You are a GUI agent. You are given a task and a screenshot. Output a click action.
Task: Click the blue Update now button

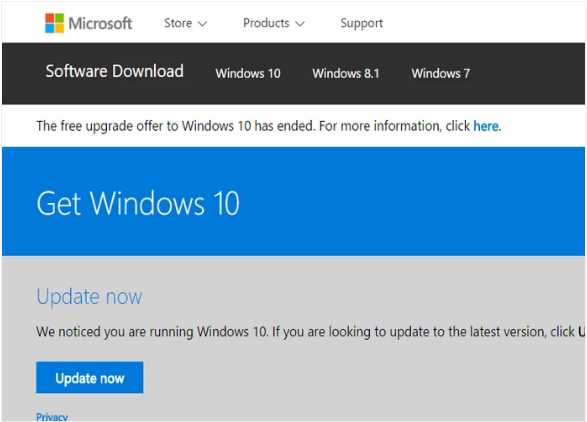(x=89, y=377)
